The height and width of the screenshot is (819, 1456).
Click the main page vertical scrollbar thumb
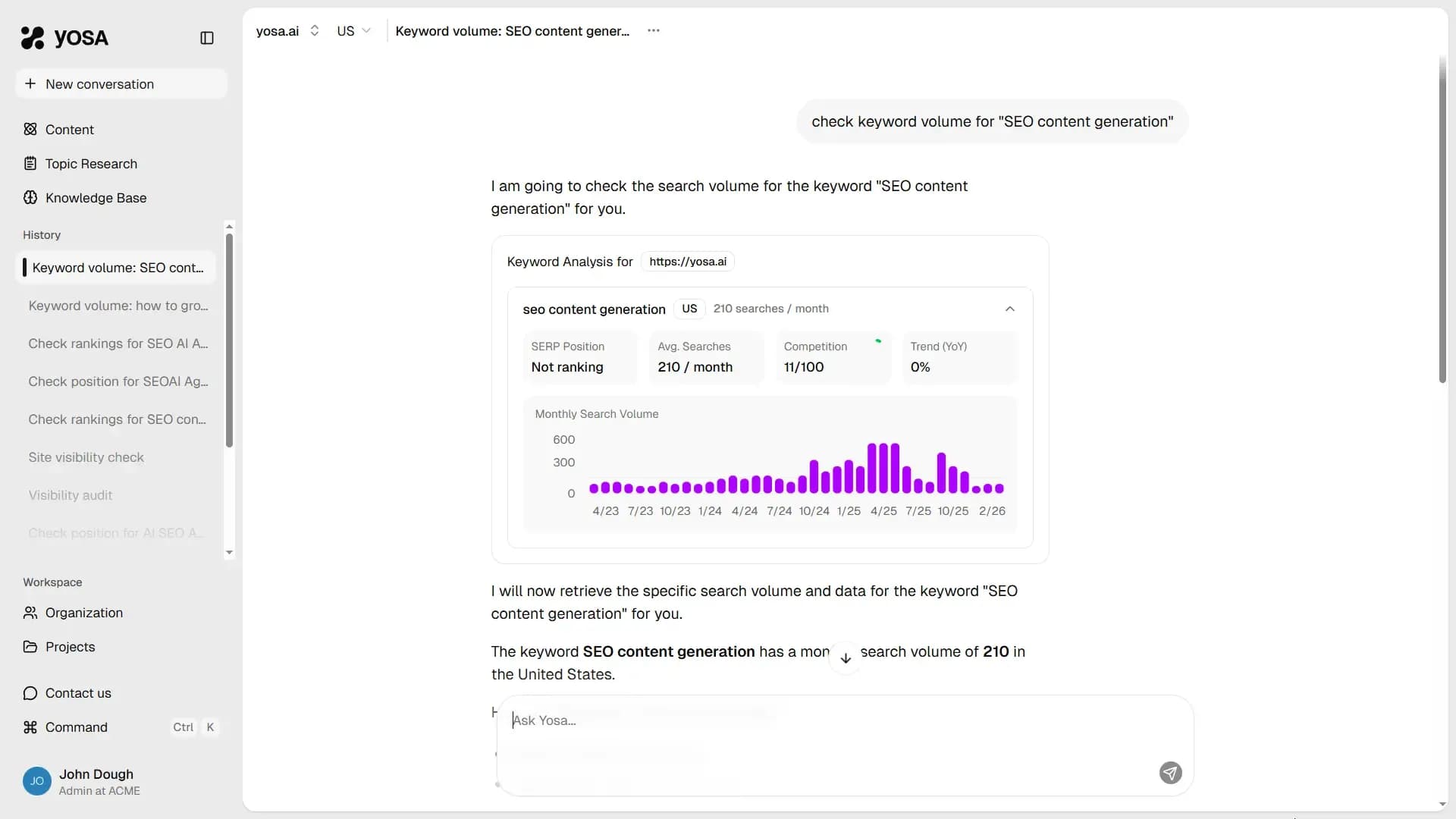[1442, 220]
